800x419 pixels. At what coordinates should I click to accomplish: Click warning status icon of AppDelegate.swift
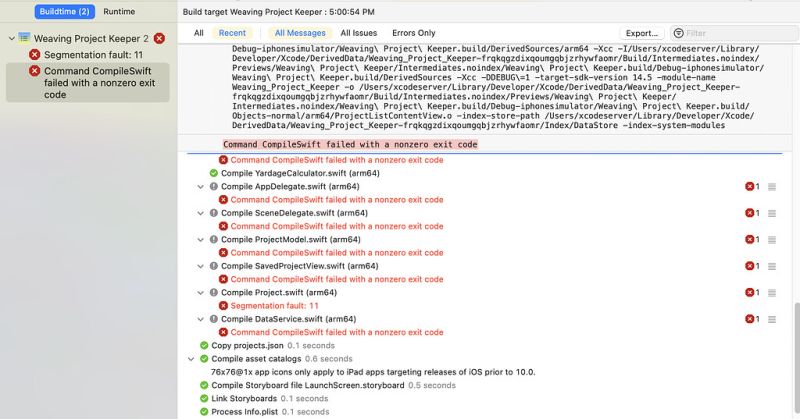pyautogui.click(x=214, y=187)
